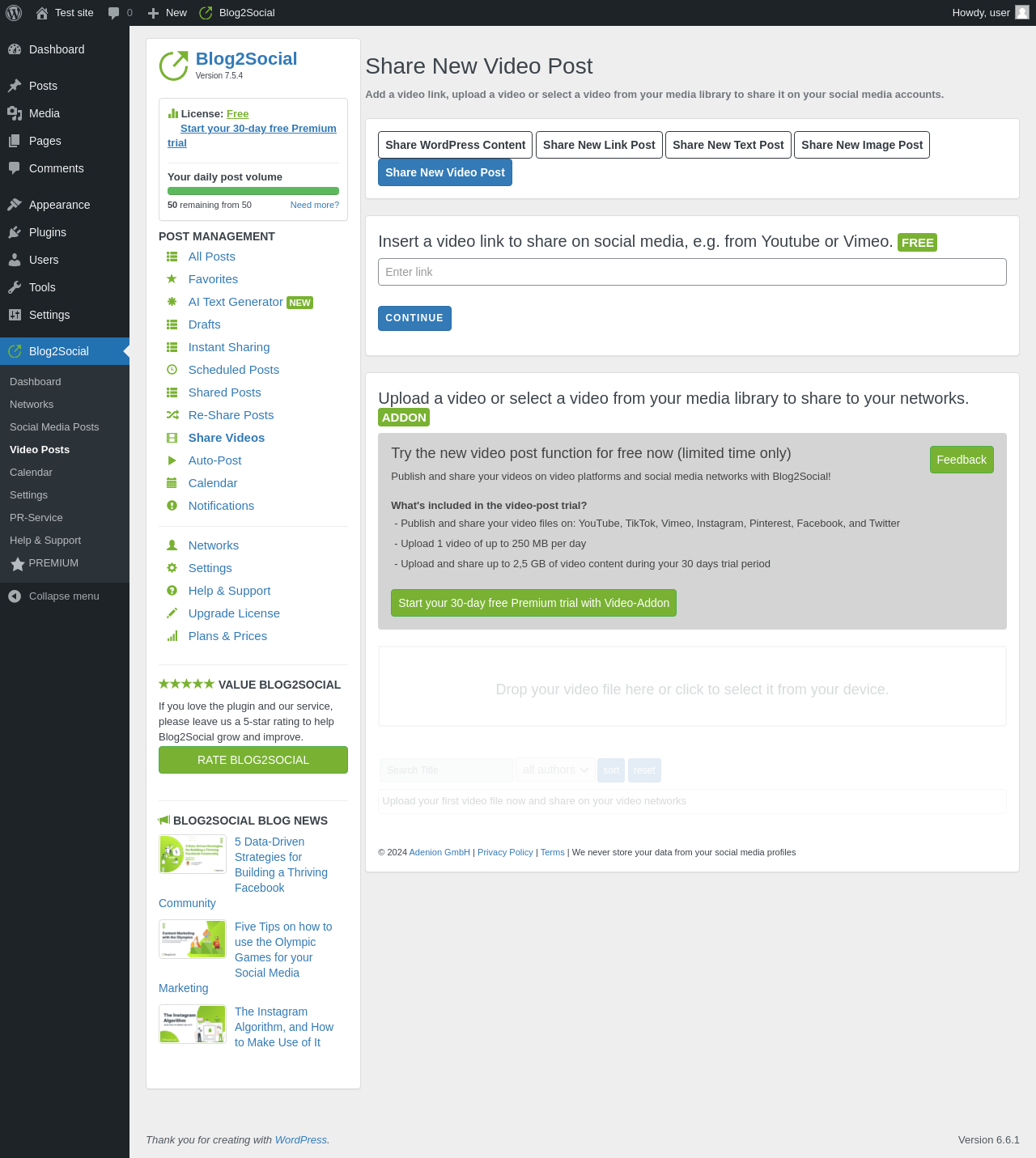
Task: Click the Enter link input field
Action: 692,272
